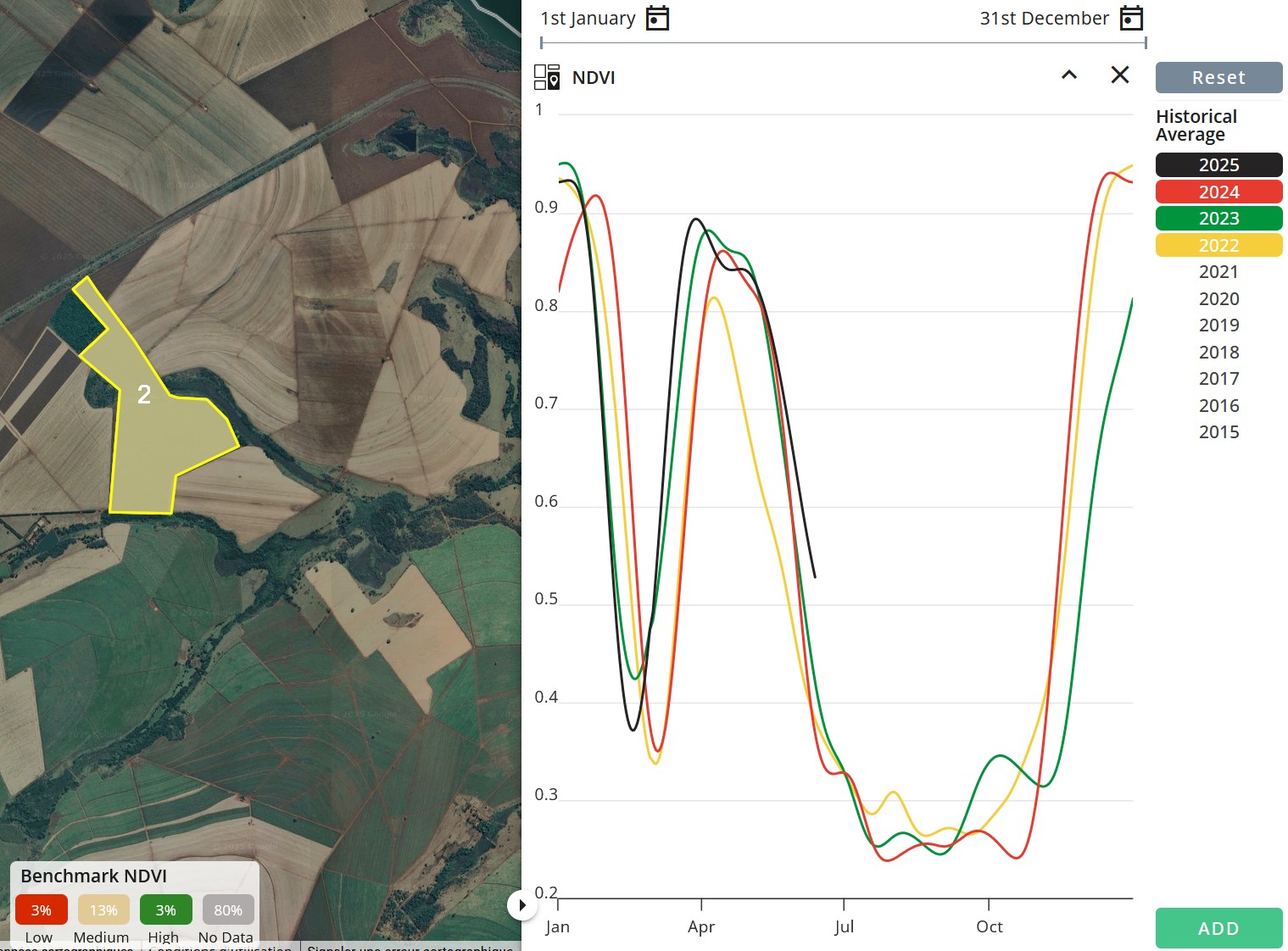Click the green High 3% benchmark badge
The image size is (1288, 951).
pos(165,909)
